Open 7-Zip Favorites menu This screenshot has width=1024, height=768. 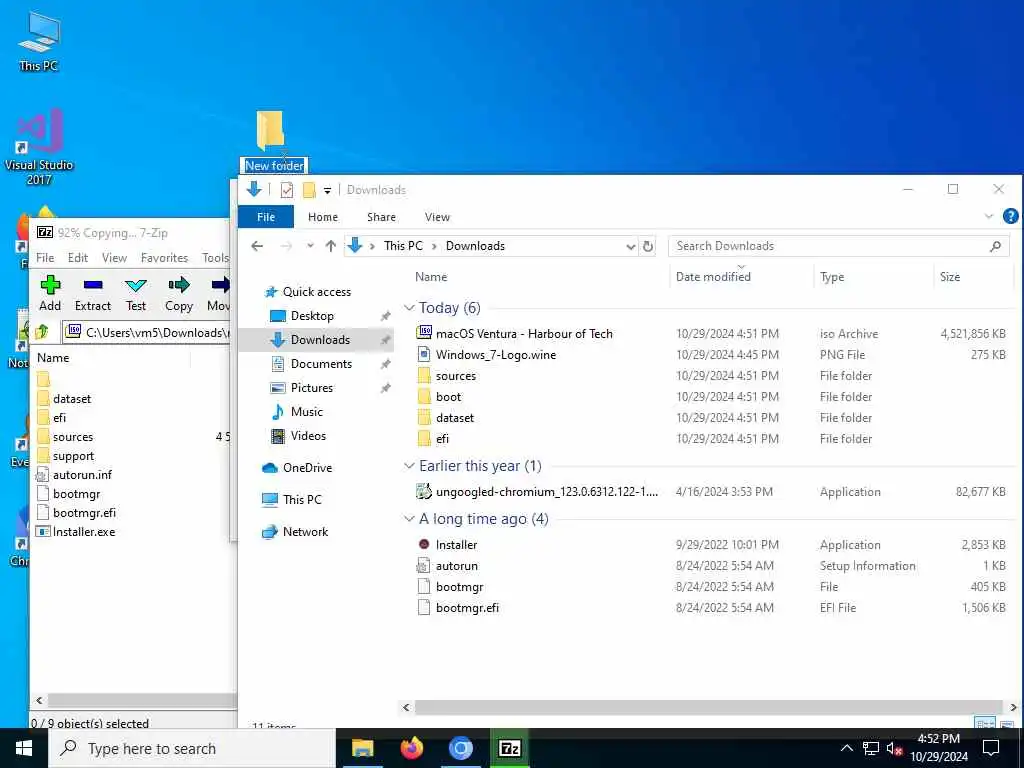pos(165,258)
